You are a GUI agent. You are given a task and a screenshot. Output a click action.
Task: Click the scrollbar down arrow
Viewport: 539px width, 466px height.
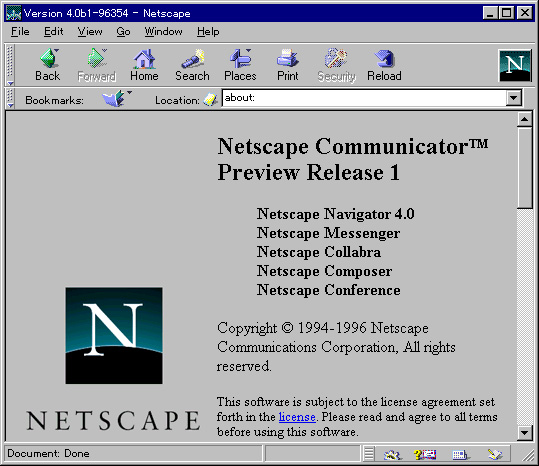525,433
